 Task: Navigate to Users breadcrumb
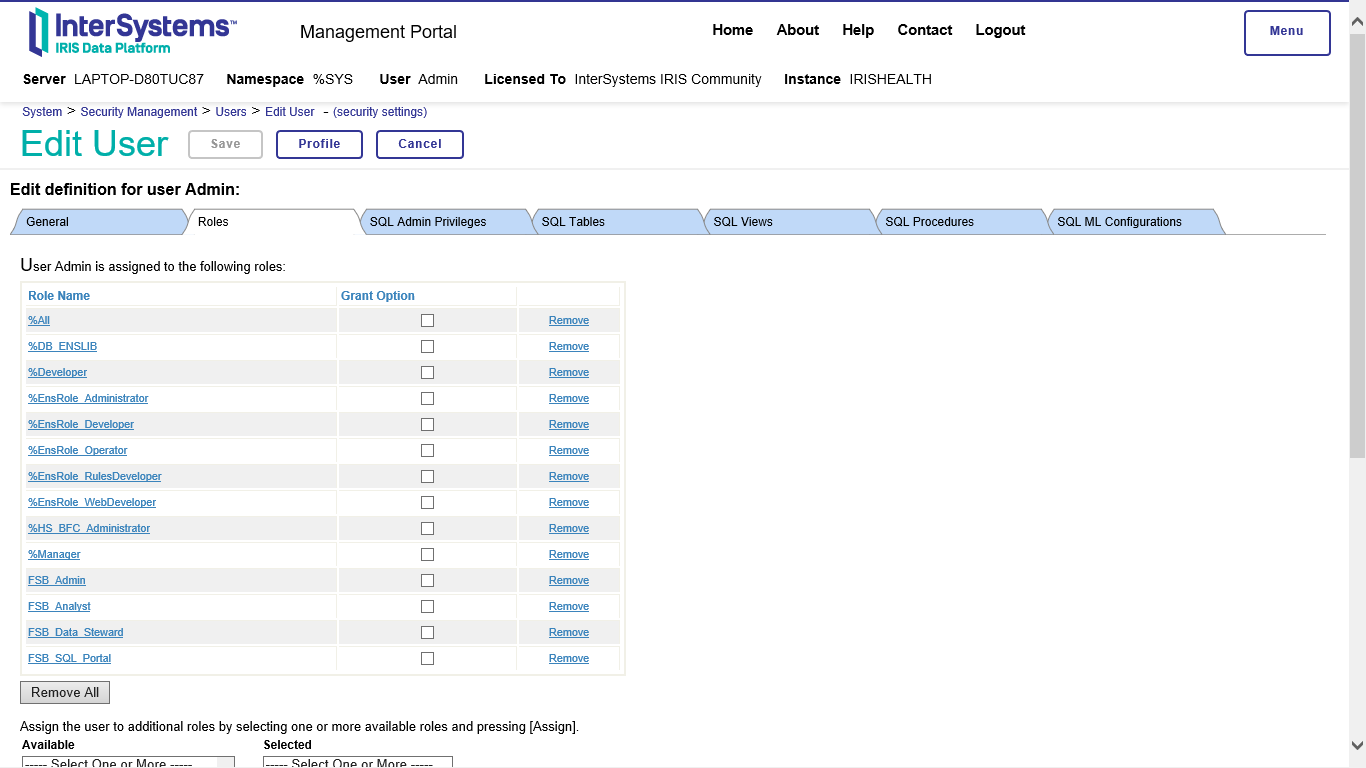click(x=231, y=112)
